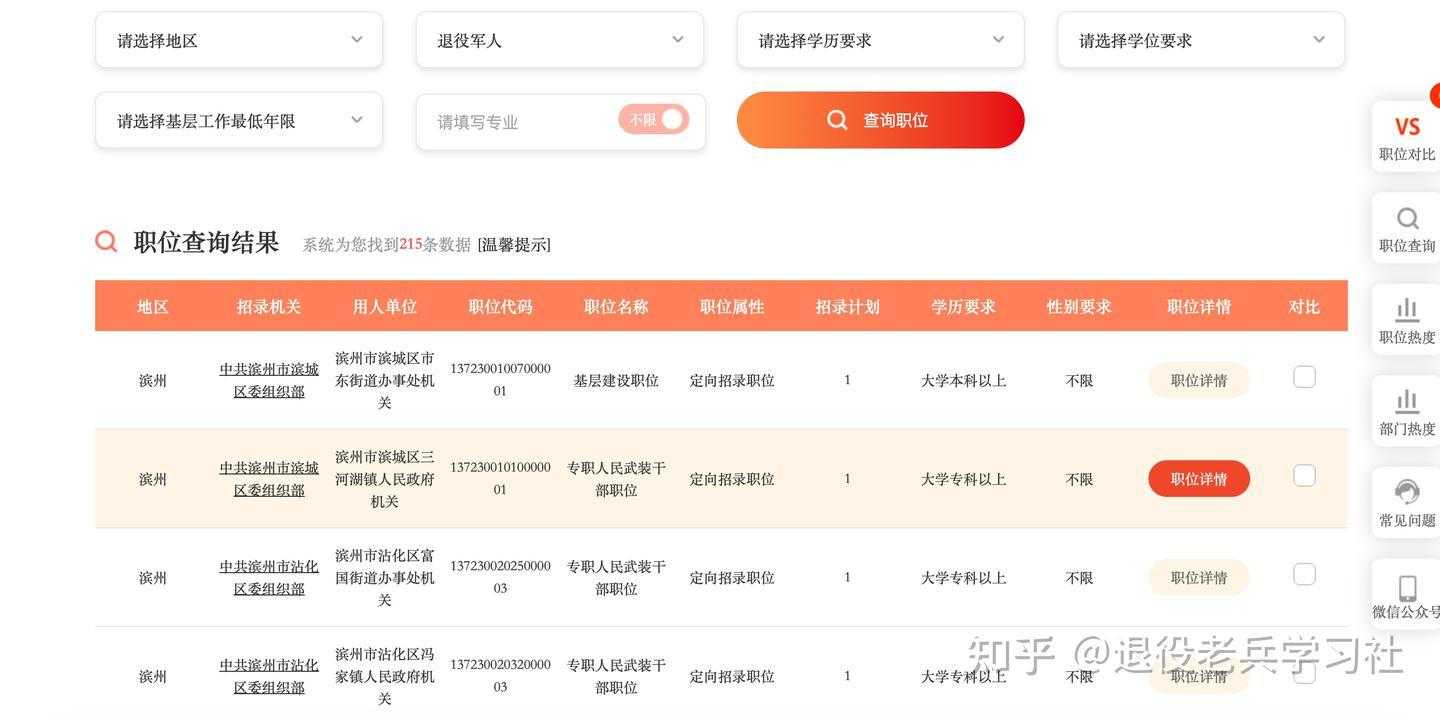Click the 招录计划 column header
The image size is (1440, 714).
(847, 307)
